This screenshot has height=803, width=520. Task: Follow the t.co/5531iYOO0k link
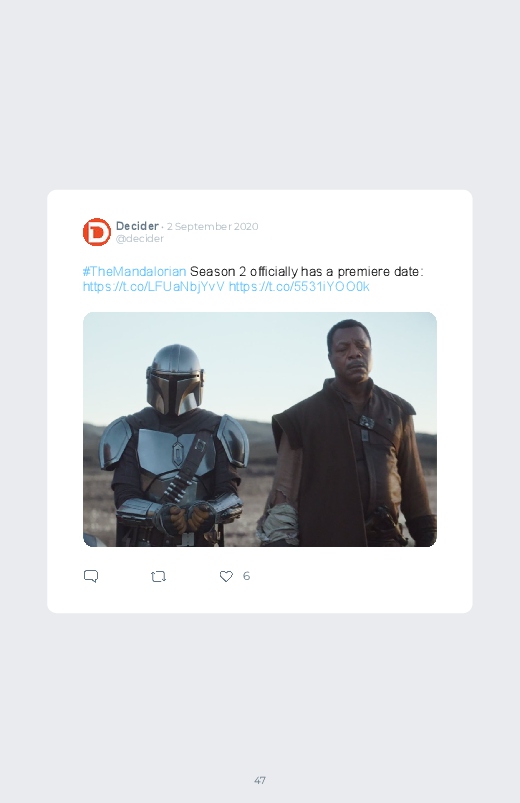299,286
